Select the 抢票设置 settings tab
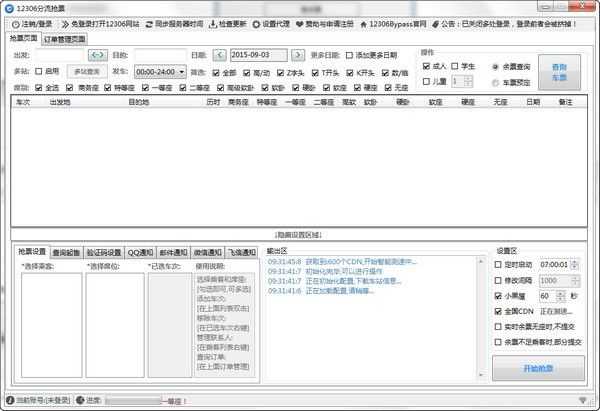Screen dimensions: 600x411 pyautogui.click(x=32, y=251)
